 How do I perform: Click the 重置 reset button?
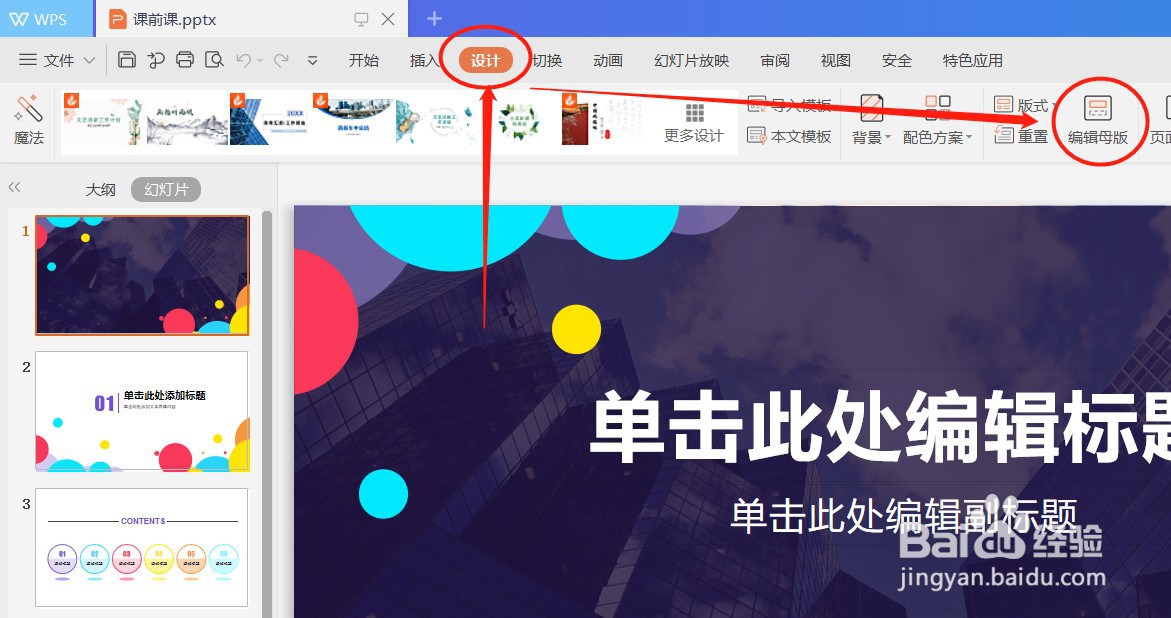coord(1021,136)
